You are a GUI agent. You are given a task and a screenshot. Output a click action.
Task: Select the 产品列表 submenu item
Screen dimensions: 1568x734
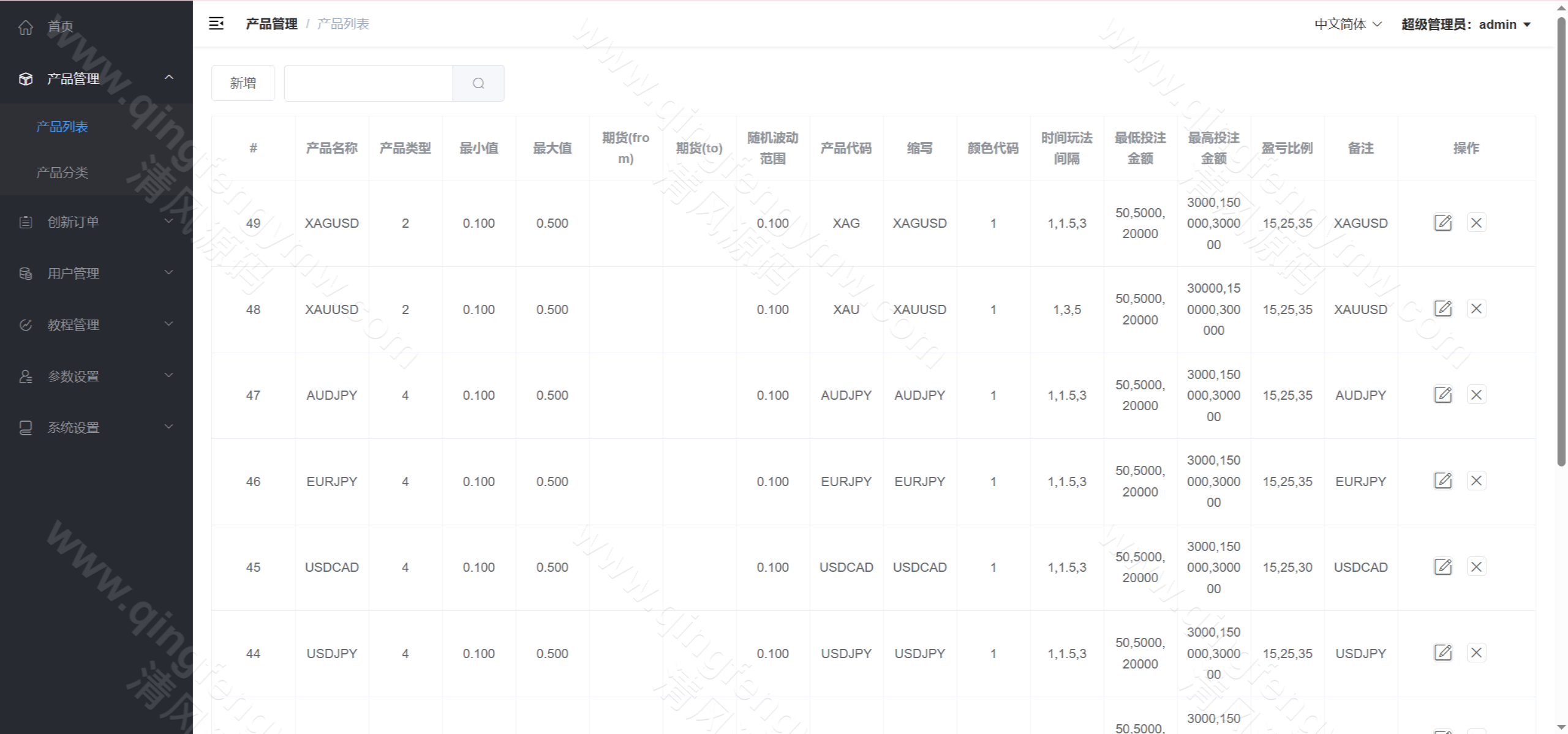point(62,127)
